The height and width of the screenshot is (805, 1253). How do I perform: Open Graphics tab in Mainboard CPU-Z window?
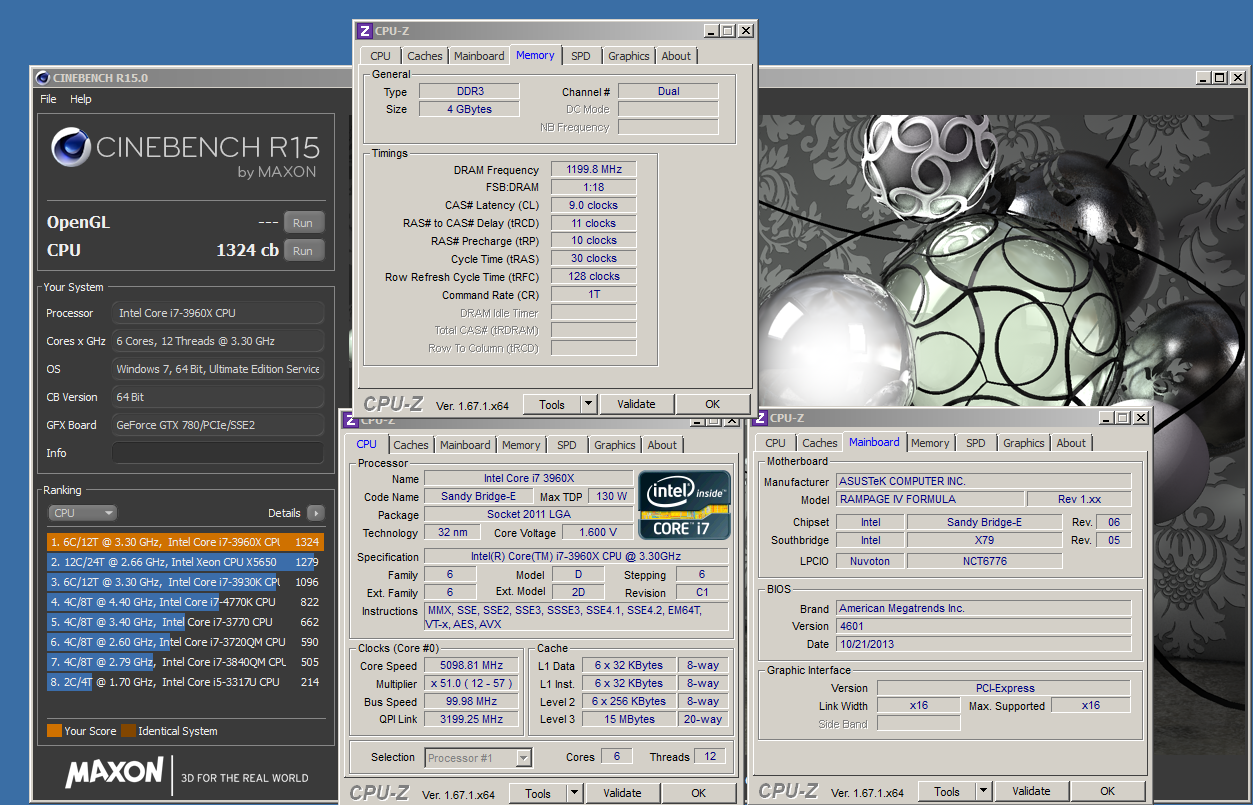tap(1024, 443)
